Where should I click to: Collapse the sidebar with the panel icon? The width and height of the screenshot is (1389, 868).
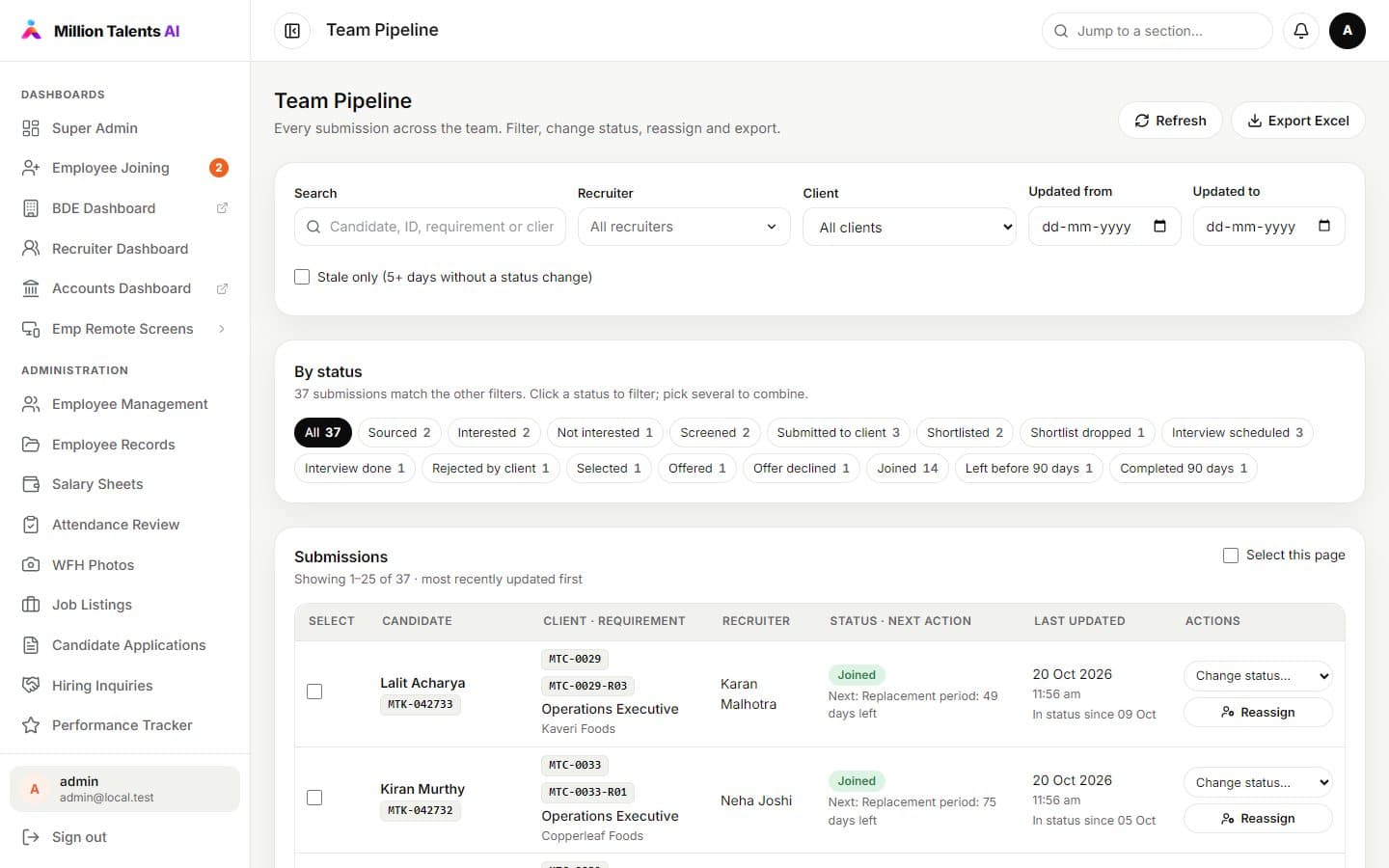pos(292,31)
